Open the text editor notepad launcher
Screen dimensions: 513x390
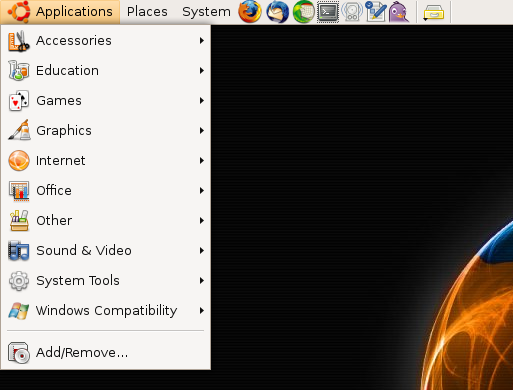click(376, 12)
